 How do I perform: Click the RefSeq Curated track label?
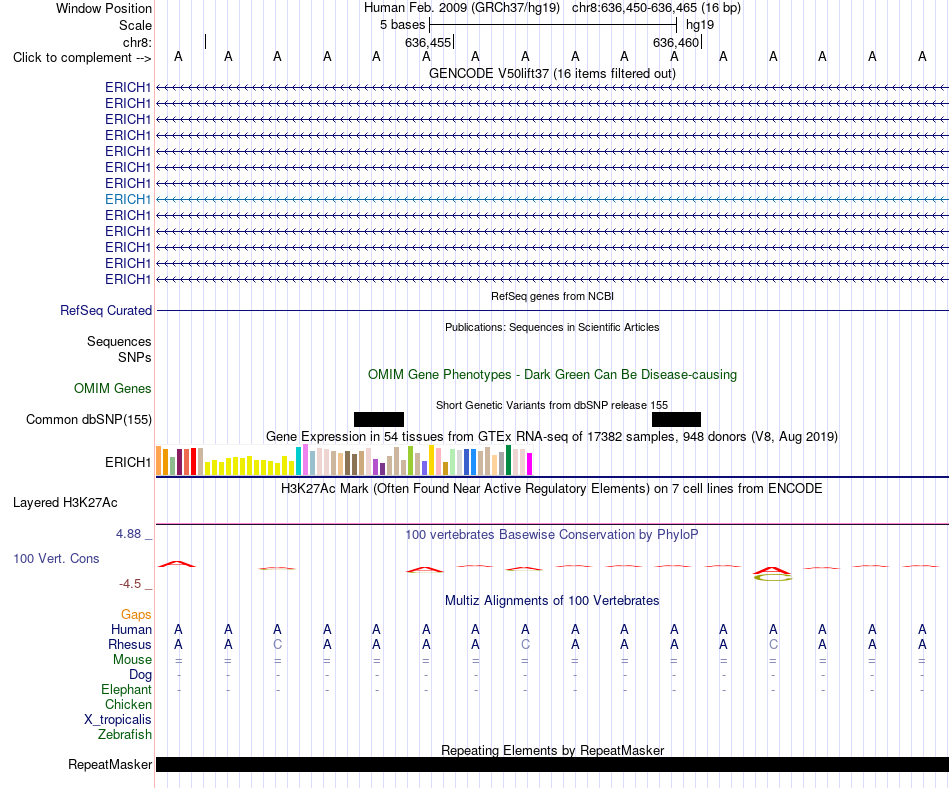105,310
